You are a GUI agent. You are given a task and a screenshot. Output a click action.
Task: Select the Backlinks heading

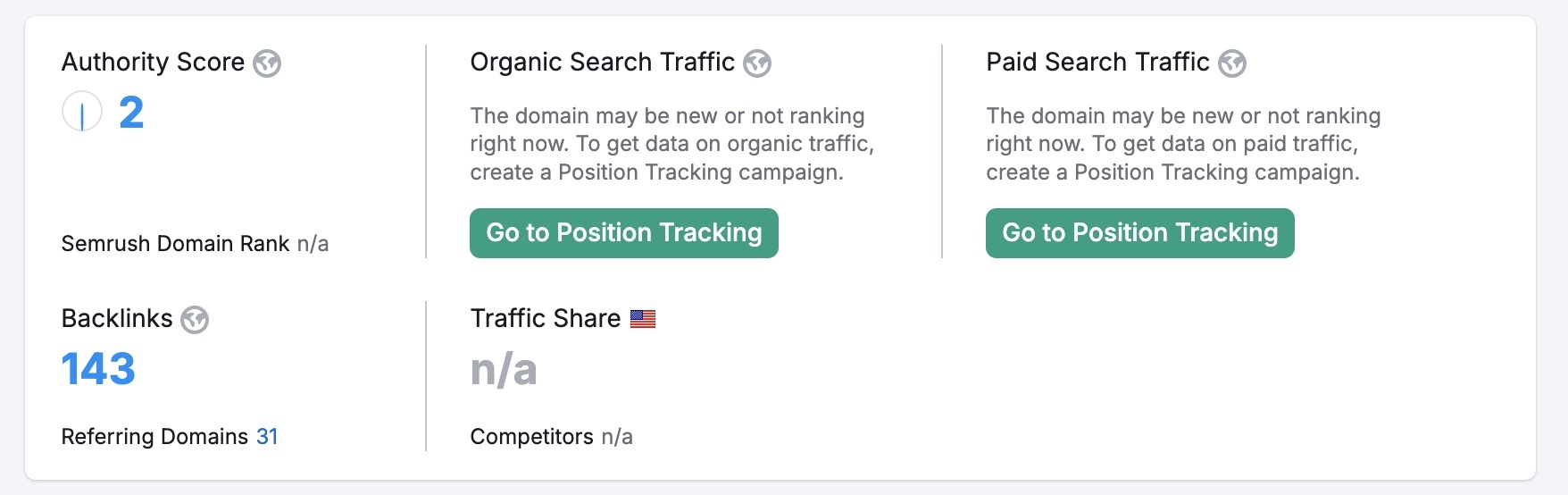pos(117,319)
